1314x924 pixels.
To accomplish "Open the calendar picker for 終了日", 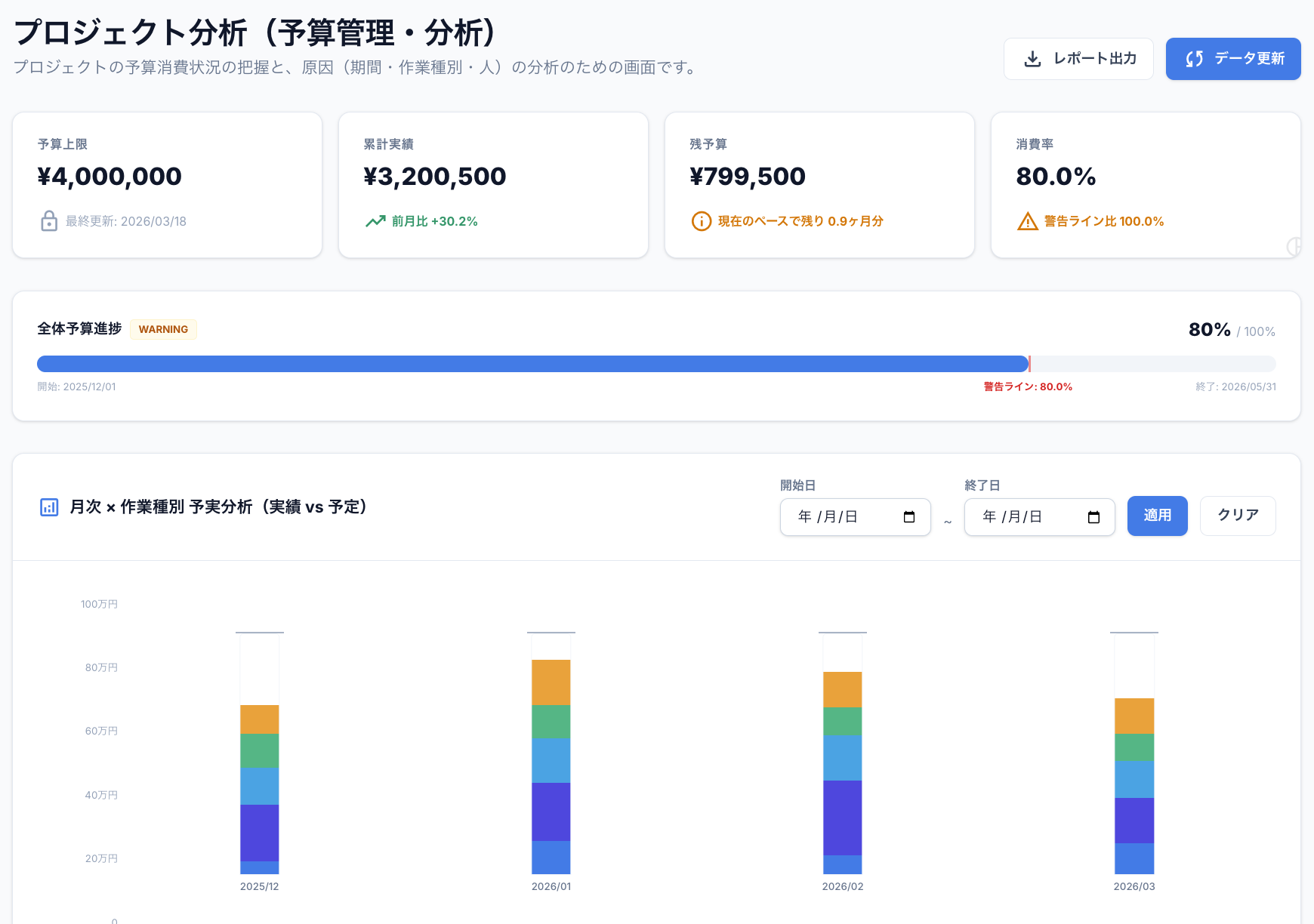I will tap(1093, 517).
